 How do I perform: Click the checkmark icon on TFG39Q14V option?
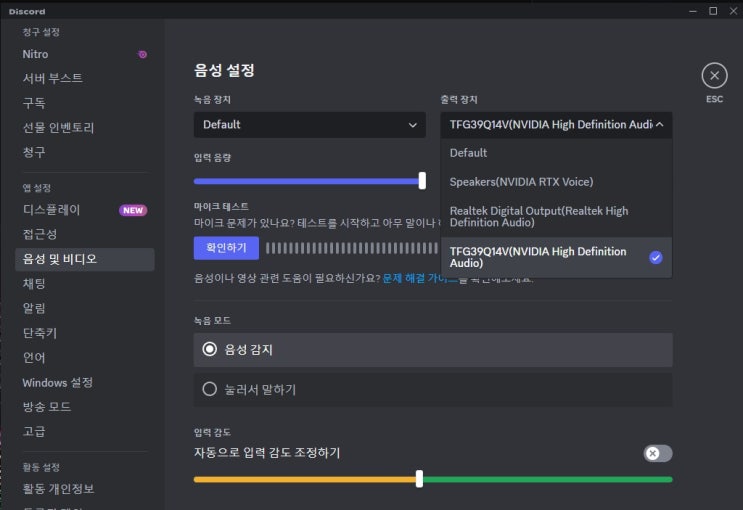pos(655,257)
